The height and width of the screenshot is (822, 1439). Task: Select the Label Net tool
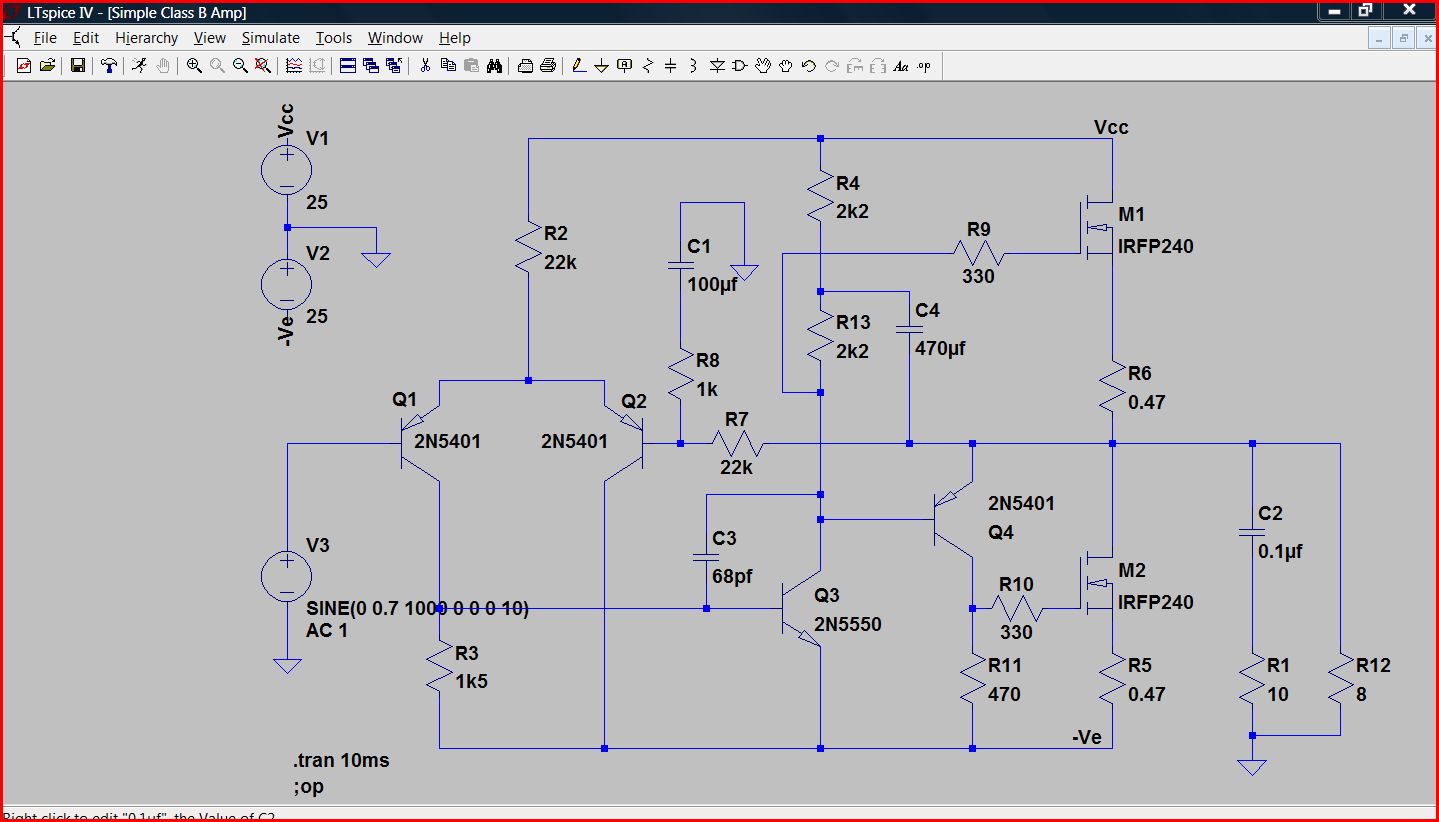625,66
